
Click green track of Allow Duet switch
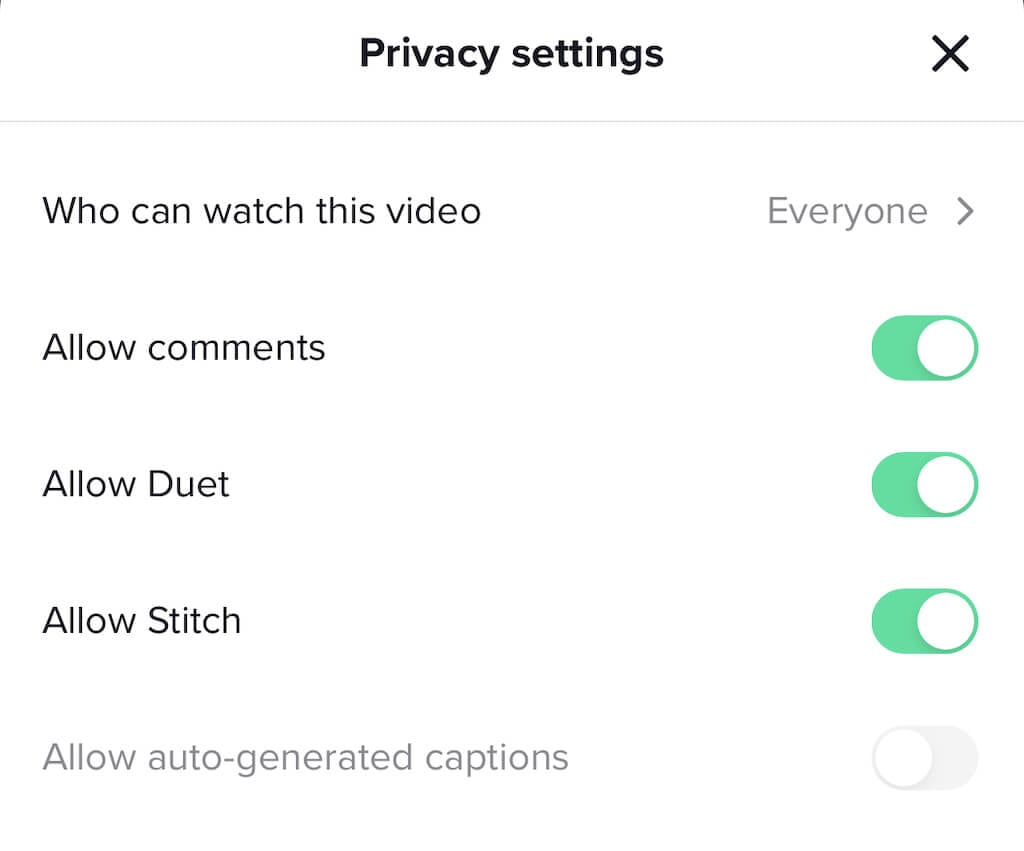point(894,484)
